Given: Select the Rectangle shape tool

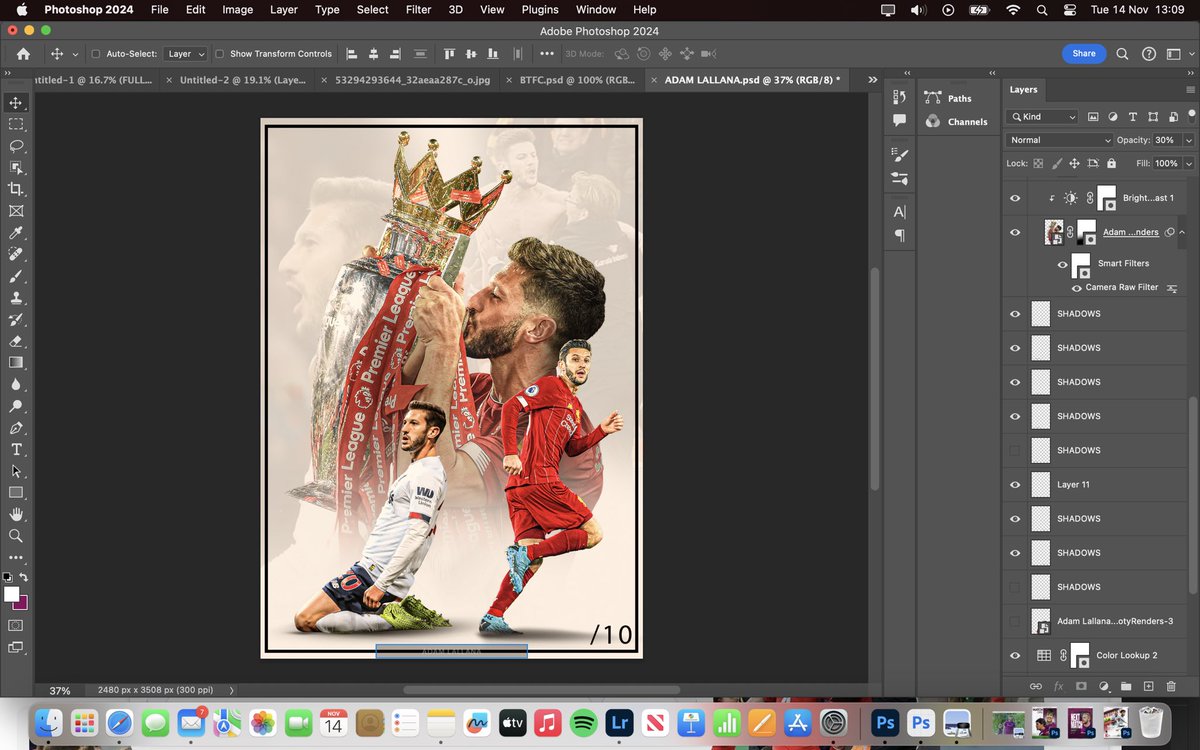Looking at the screenshot, I should click(x=16, y=492).
